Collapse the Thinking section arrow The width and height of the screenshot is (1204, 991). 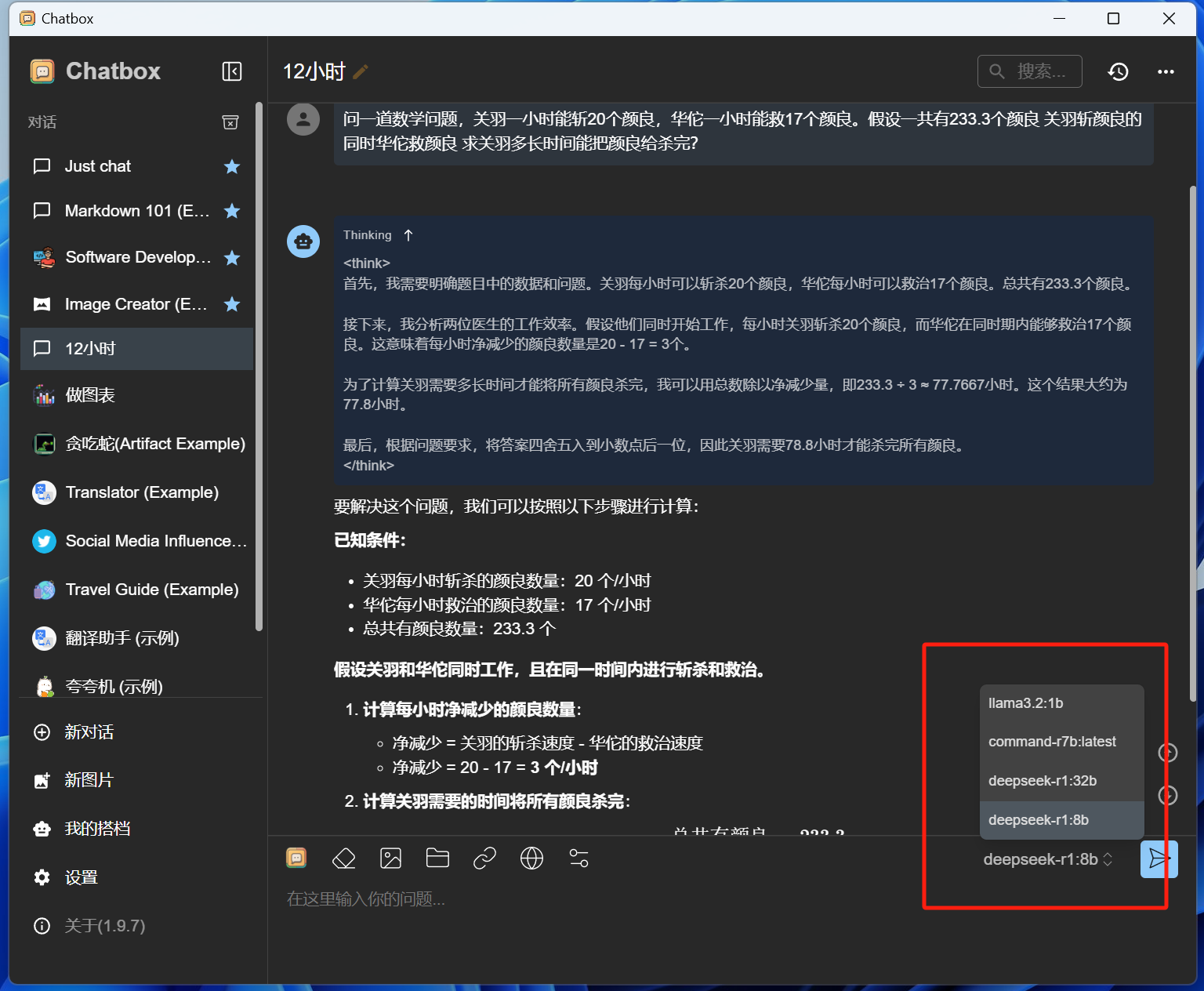point(408,235)
